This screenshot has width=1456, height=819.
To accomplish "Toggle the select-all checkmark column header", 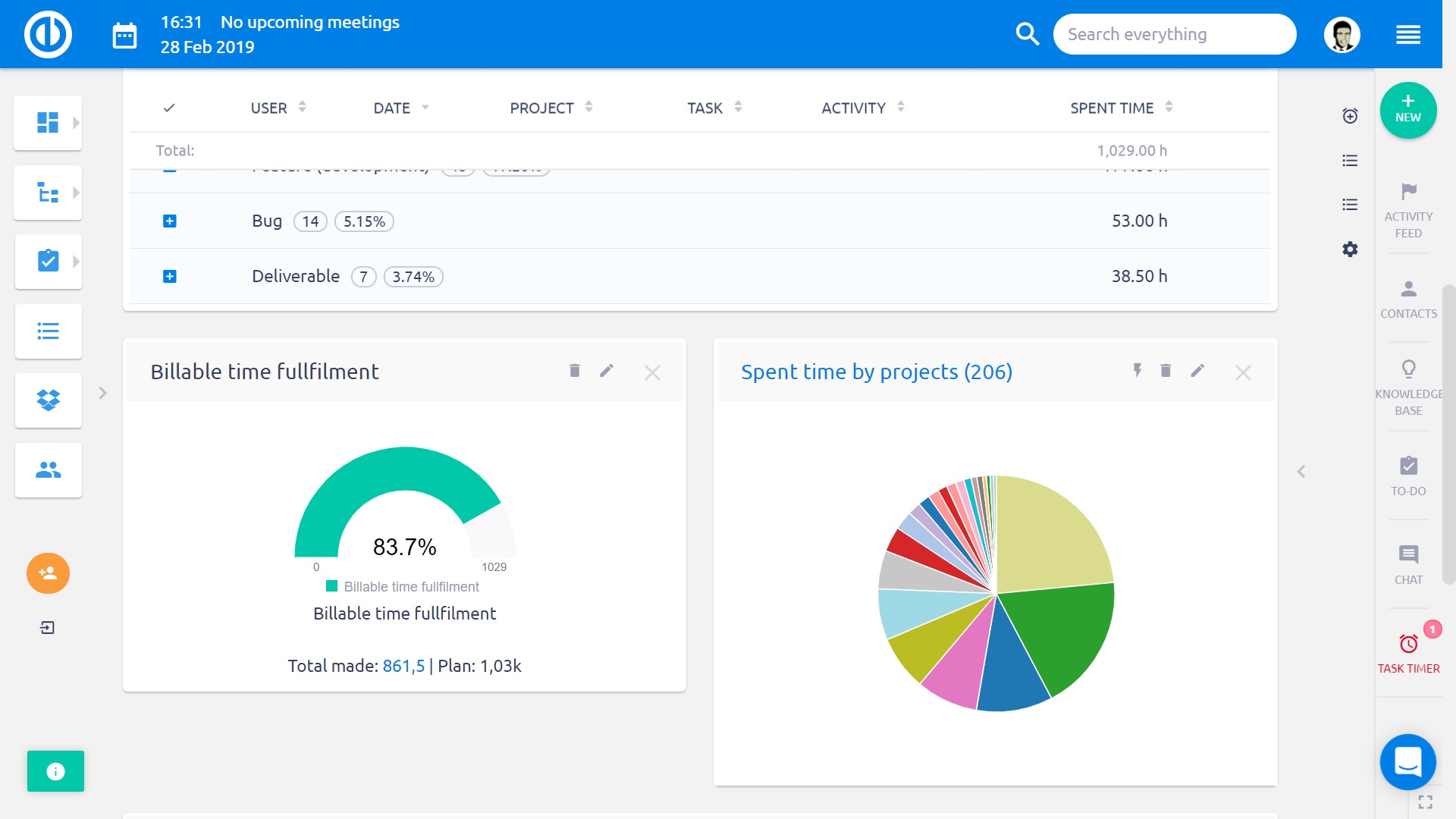I will point(169,108).
